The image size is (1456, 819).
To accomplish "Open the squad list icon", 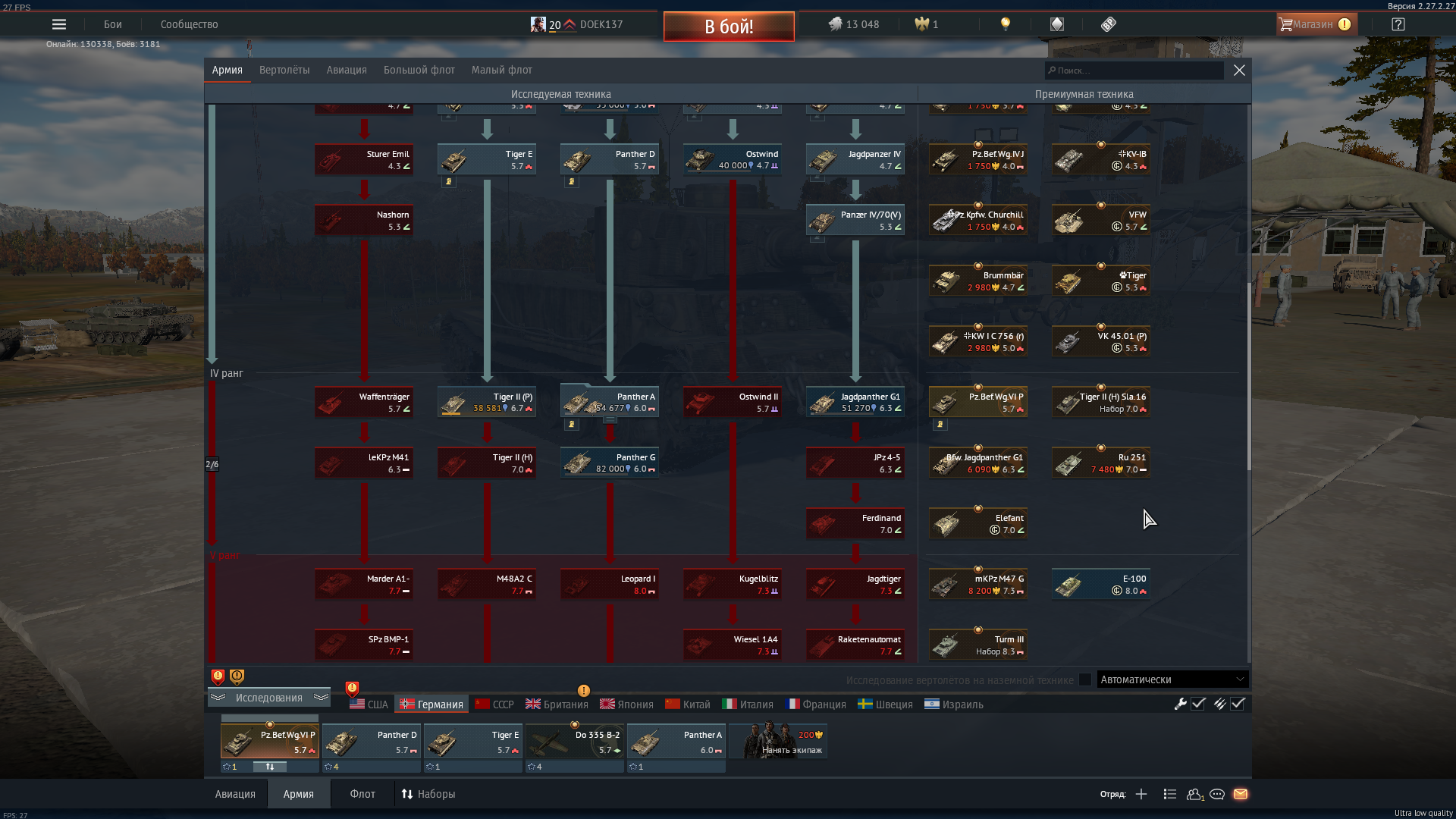I will click(1170, 794).
